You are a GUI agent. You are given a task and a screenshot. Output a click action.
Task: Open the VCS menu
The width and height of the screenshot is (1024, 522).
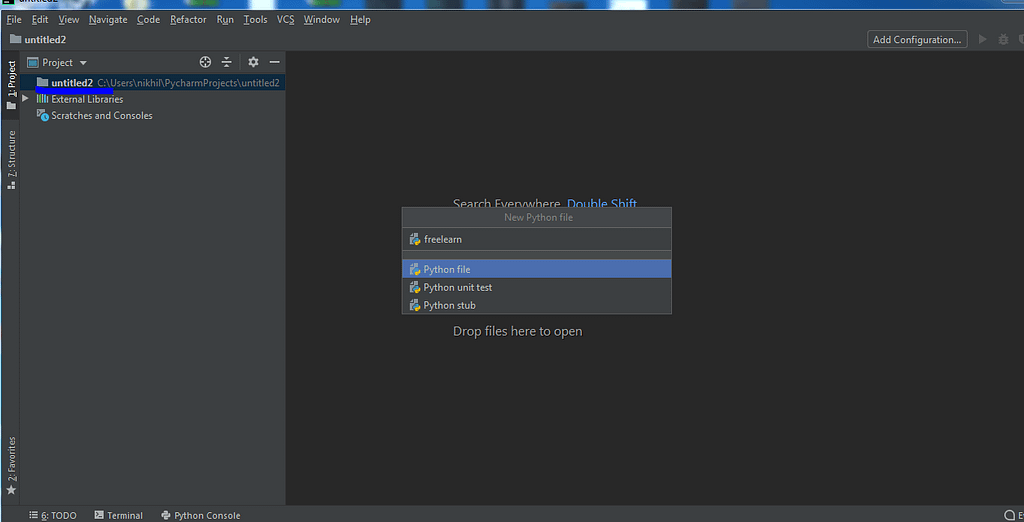point(285,20)
